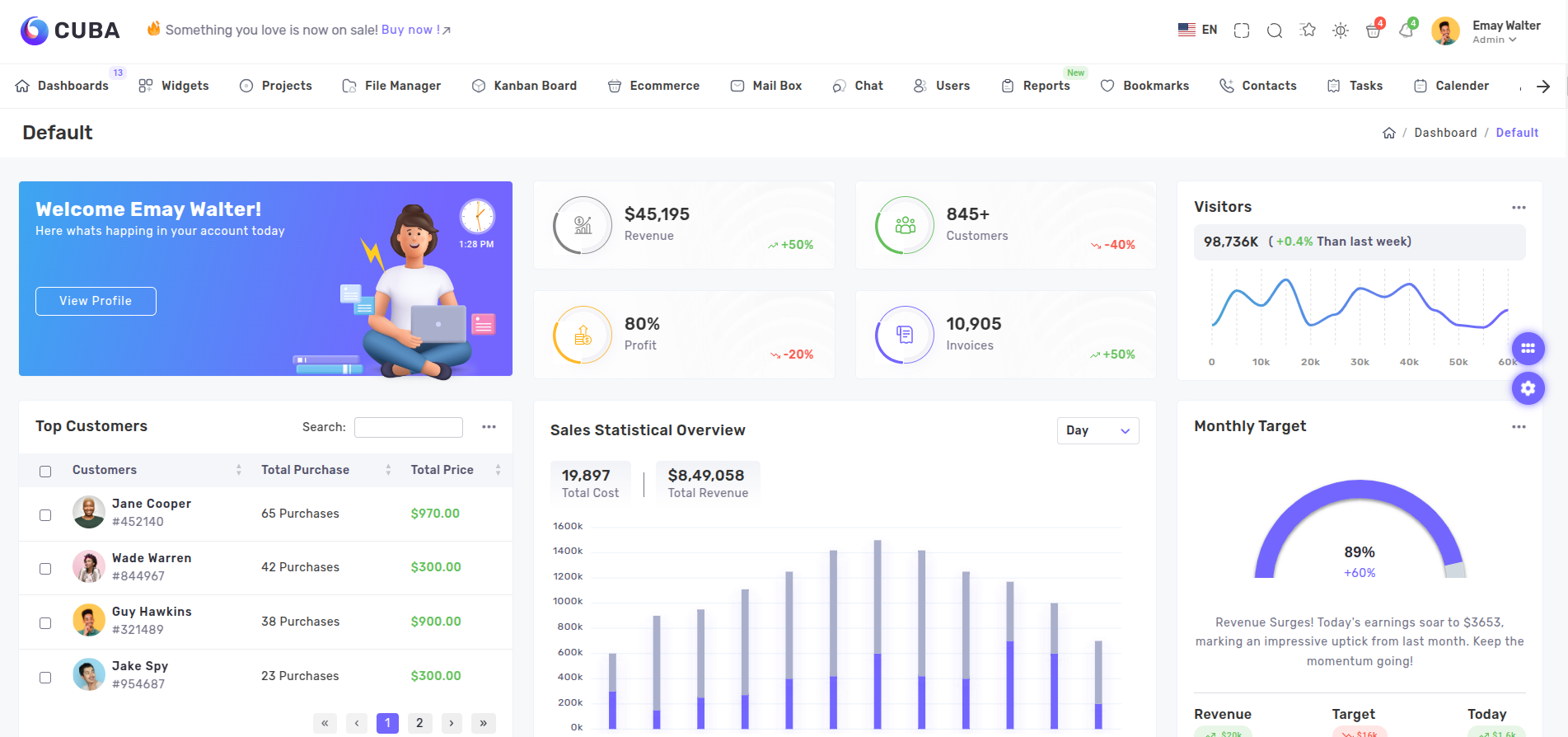Open the Day dropdown in Sales Overview
This screenshot has height=737, width=1568.
(x=1098, y=430)
